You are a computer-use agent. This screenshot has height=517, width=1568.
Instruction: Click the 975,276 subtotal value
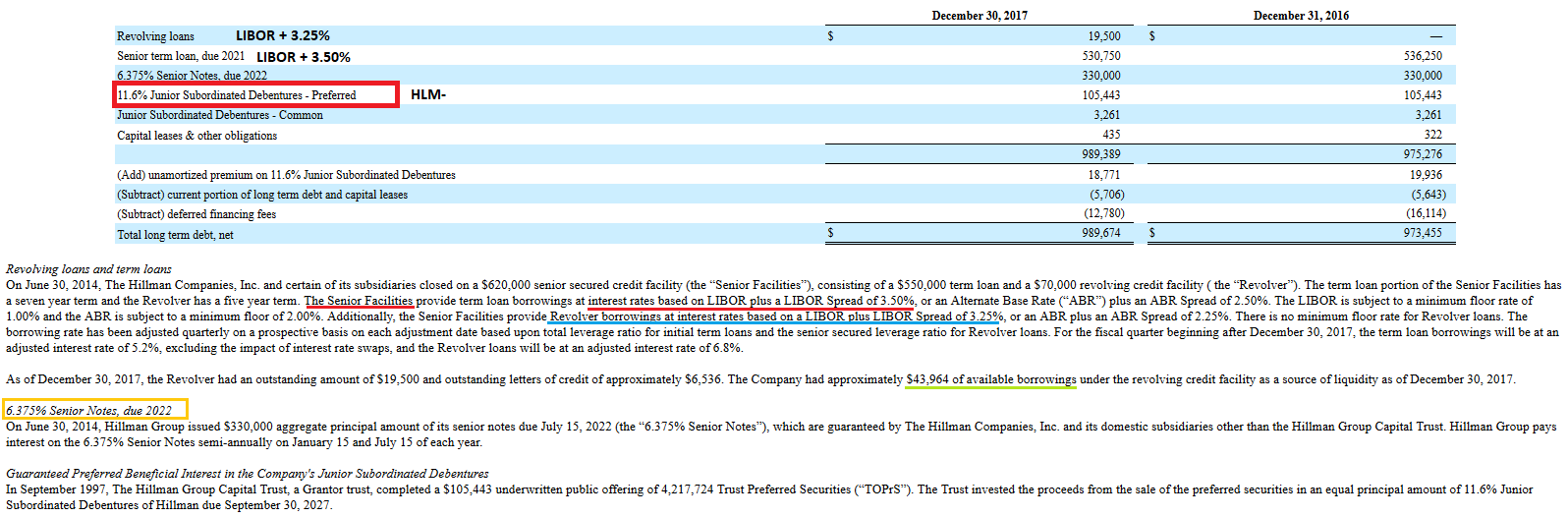tap(1423, 154)
